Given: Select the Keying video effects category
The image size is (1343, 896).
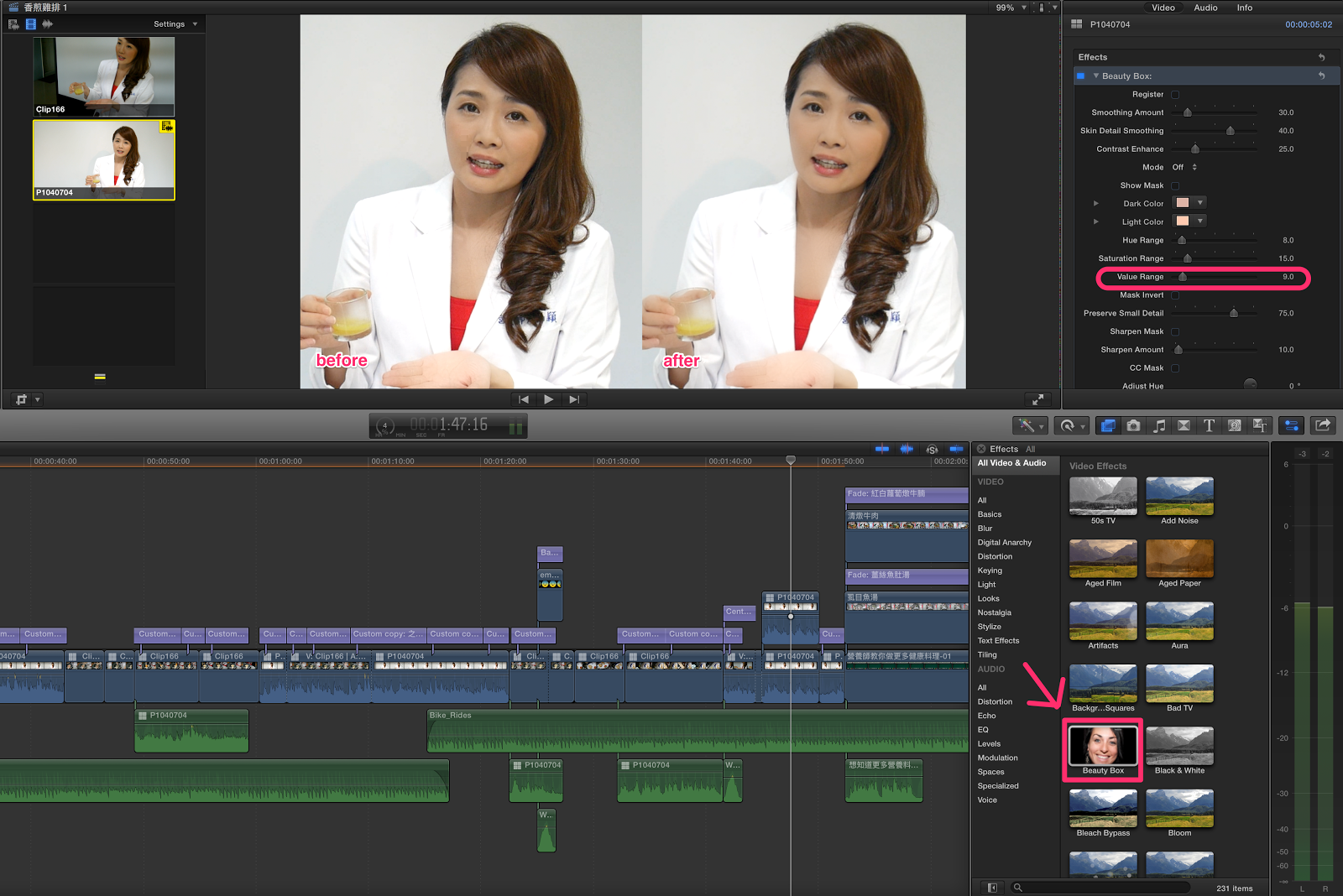Looking at the screenshot, I should click(990, 570).
